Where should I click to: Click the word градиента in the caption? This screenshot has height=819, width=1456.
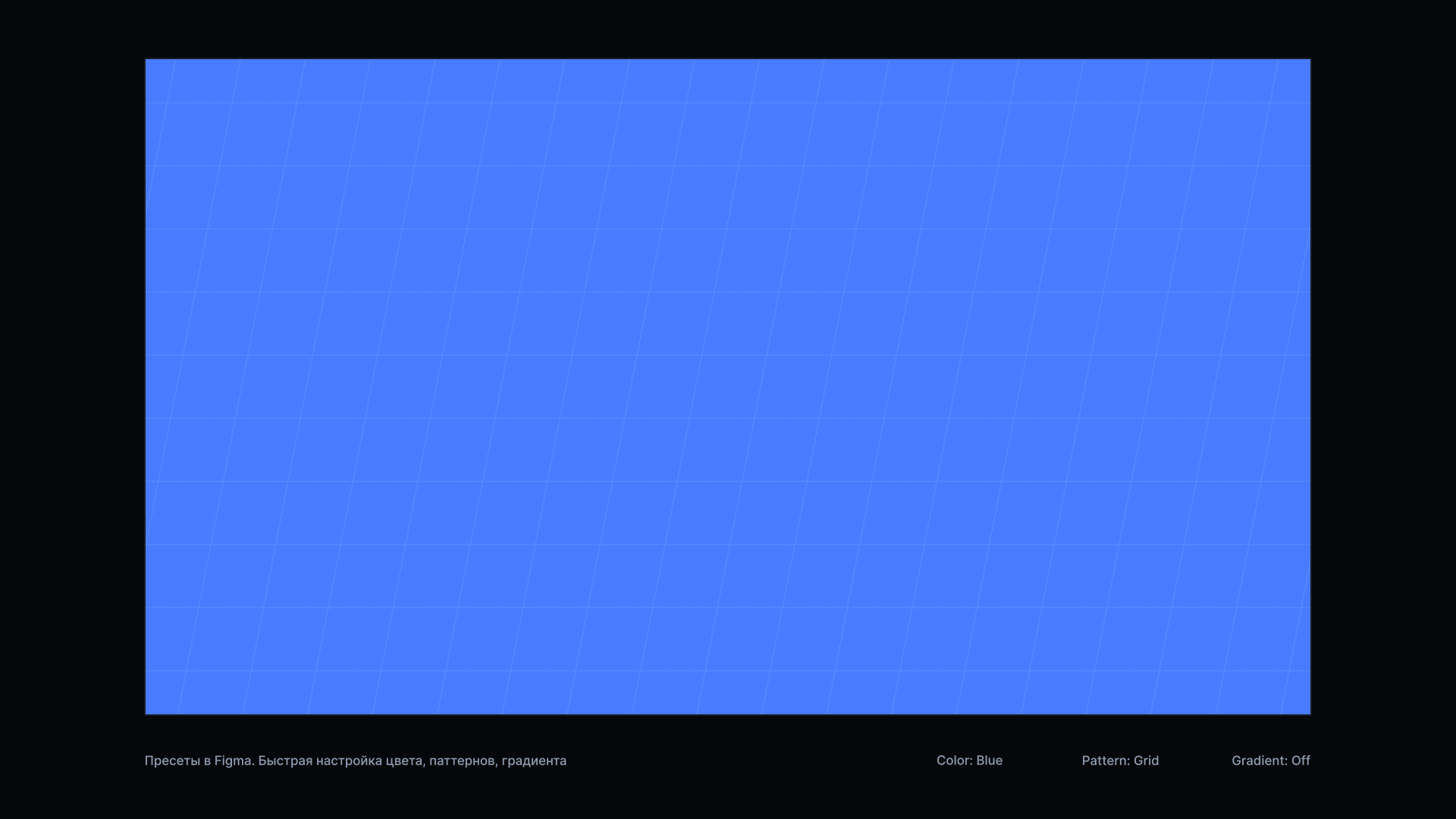[534, 761]
